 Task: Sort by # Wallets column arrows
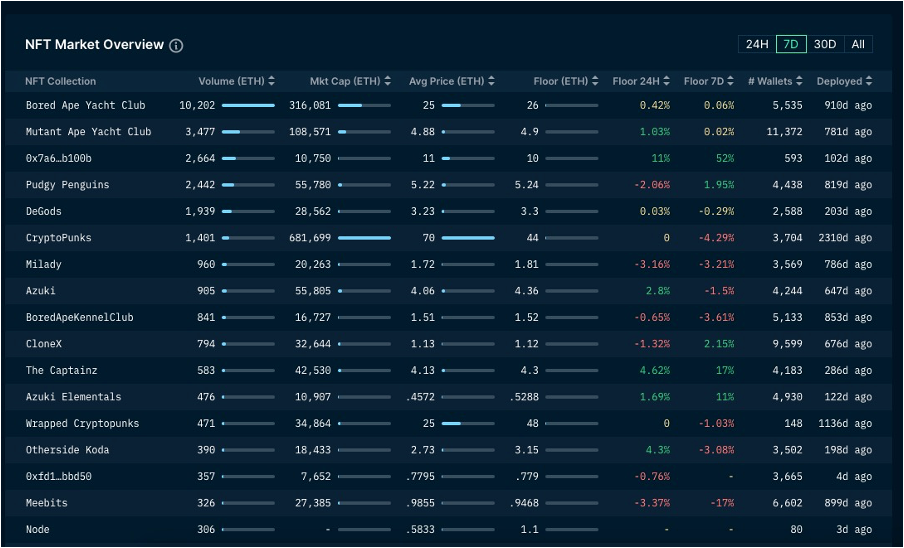800,81
